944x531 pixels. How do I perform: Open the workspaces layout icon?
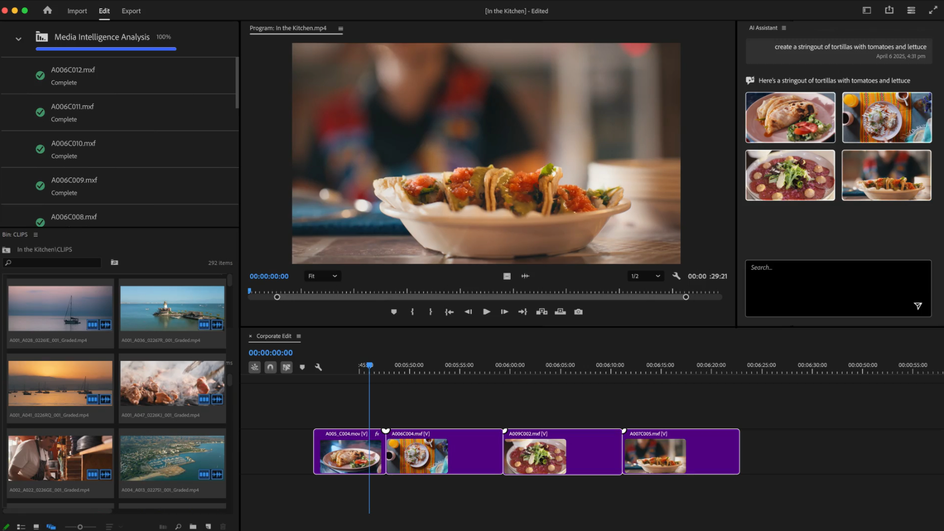pos(866,10)
